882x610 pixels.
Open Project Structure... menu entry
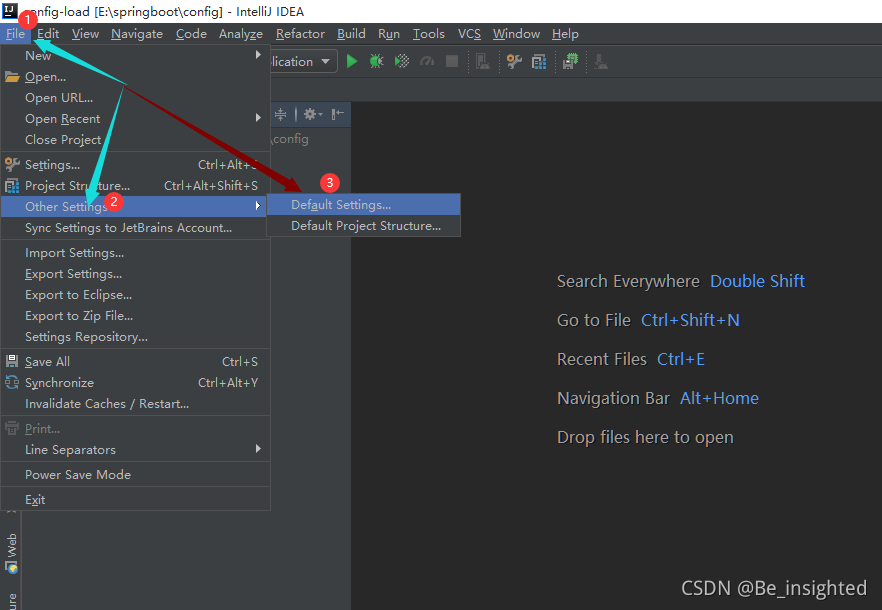coord(136,185)
